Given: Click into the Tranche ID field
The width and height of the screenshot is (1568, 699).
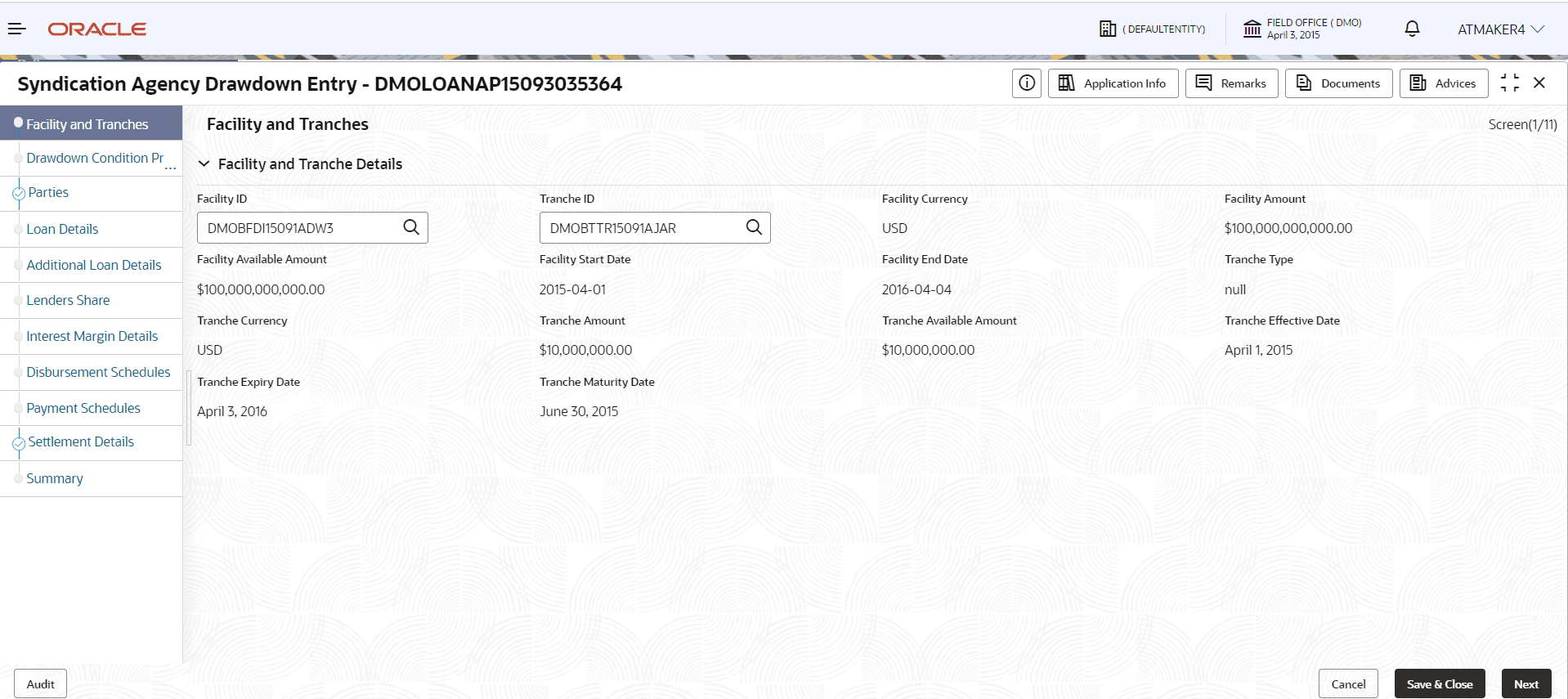Looking at the screenshot, I should (x=655, y=228).
